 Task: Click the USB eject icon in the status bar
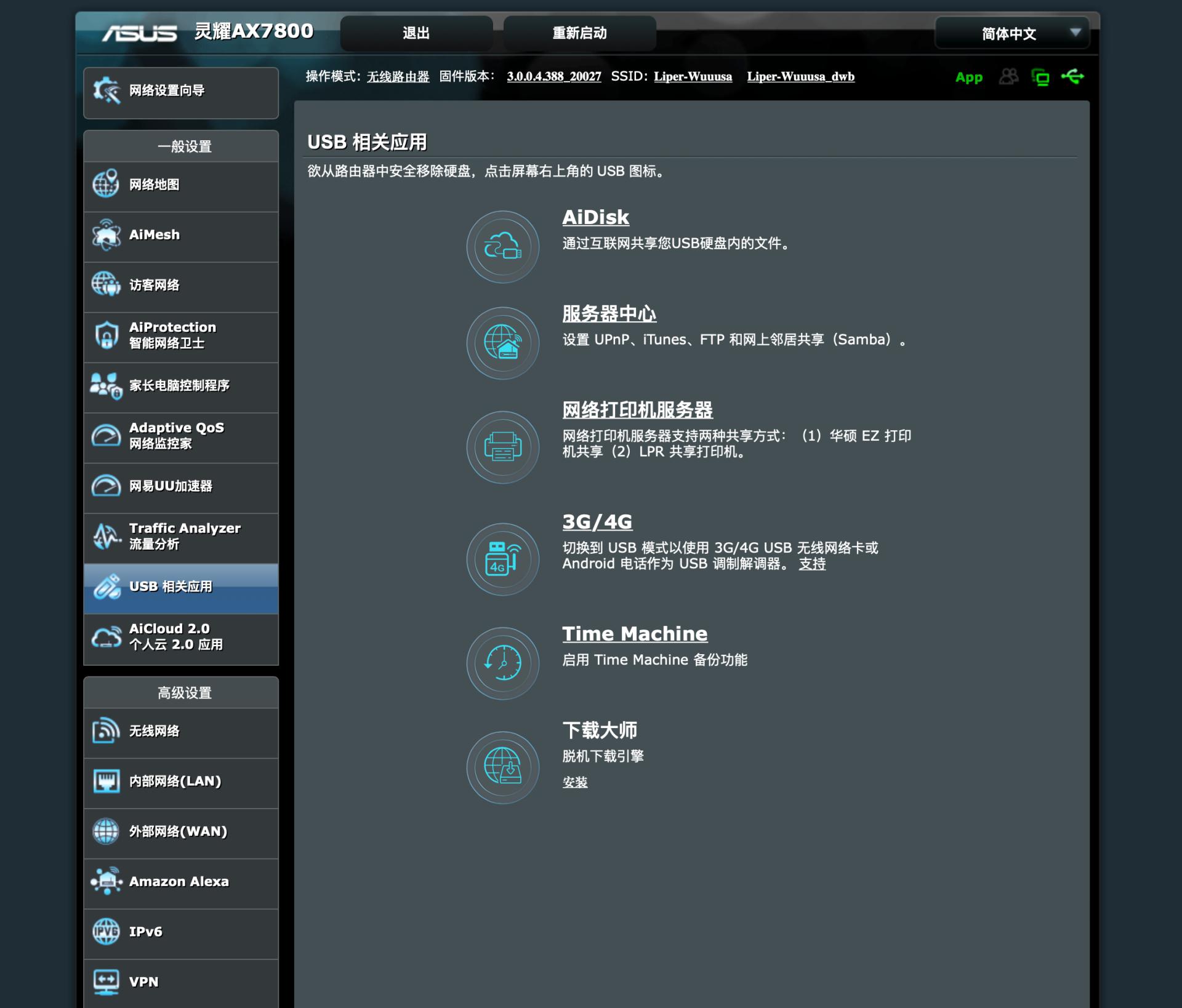click(x=1074, y=77)
